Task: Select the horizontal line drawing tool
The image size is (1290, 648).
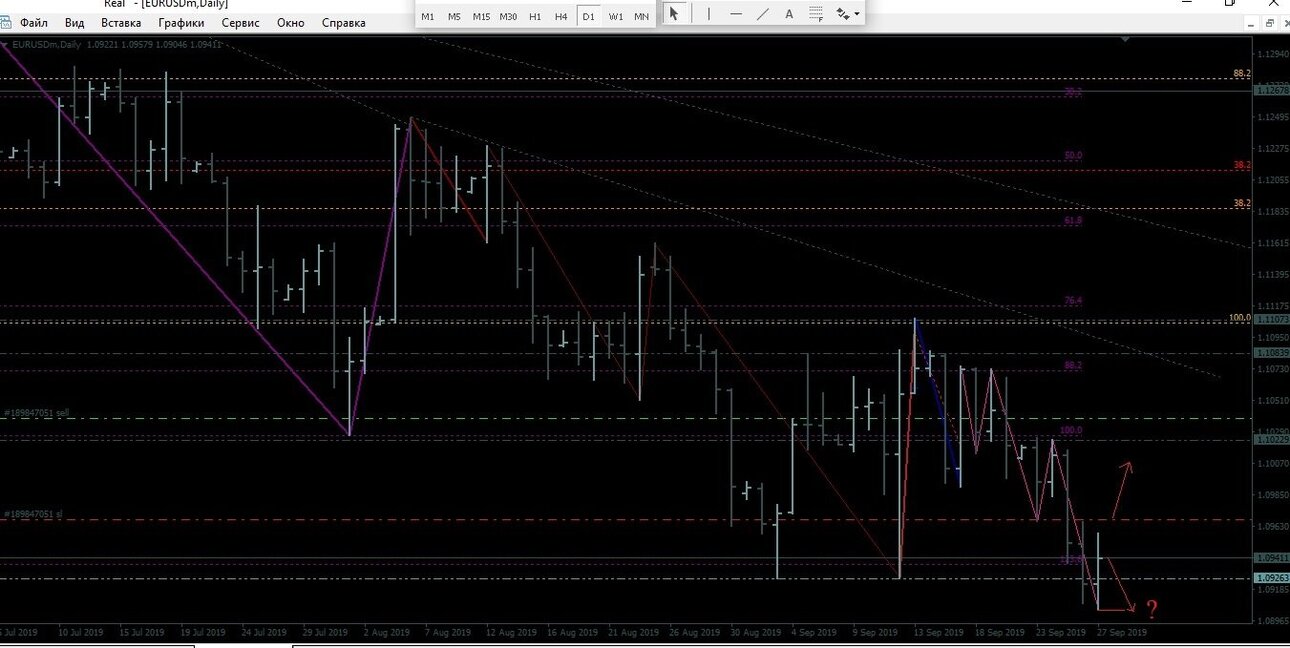Action: click(x=736, y=14)
